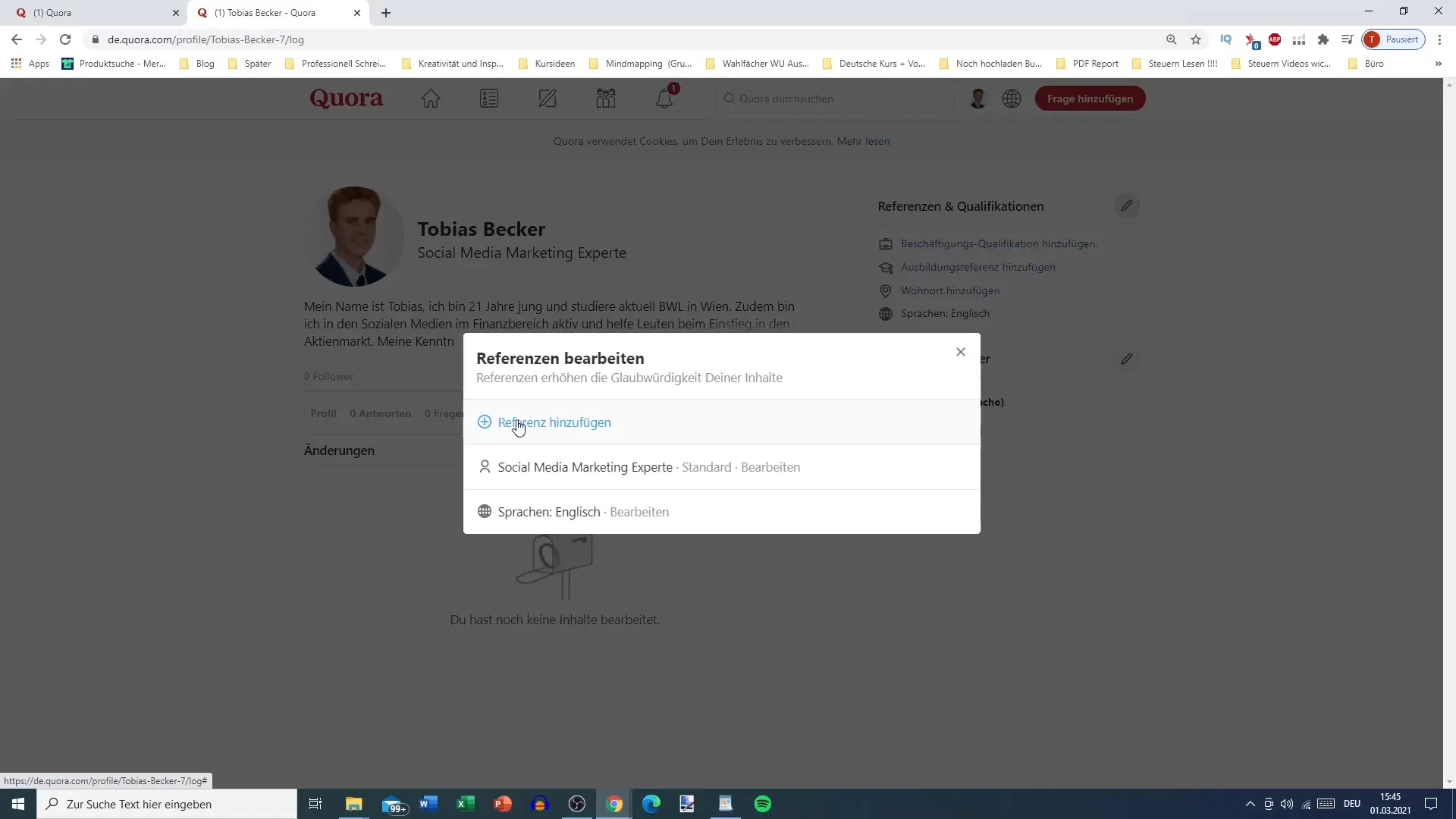The height and width of the screenshot is (819, 1456).
Task: Open the spaces people icon
Action: (606, 99)
